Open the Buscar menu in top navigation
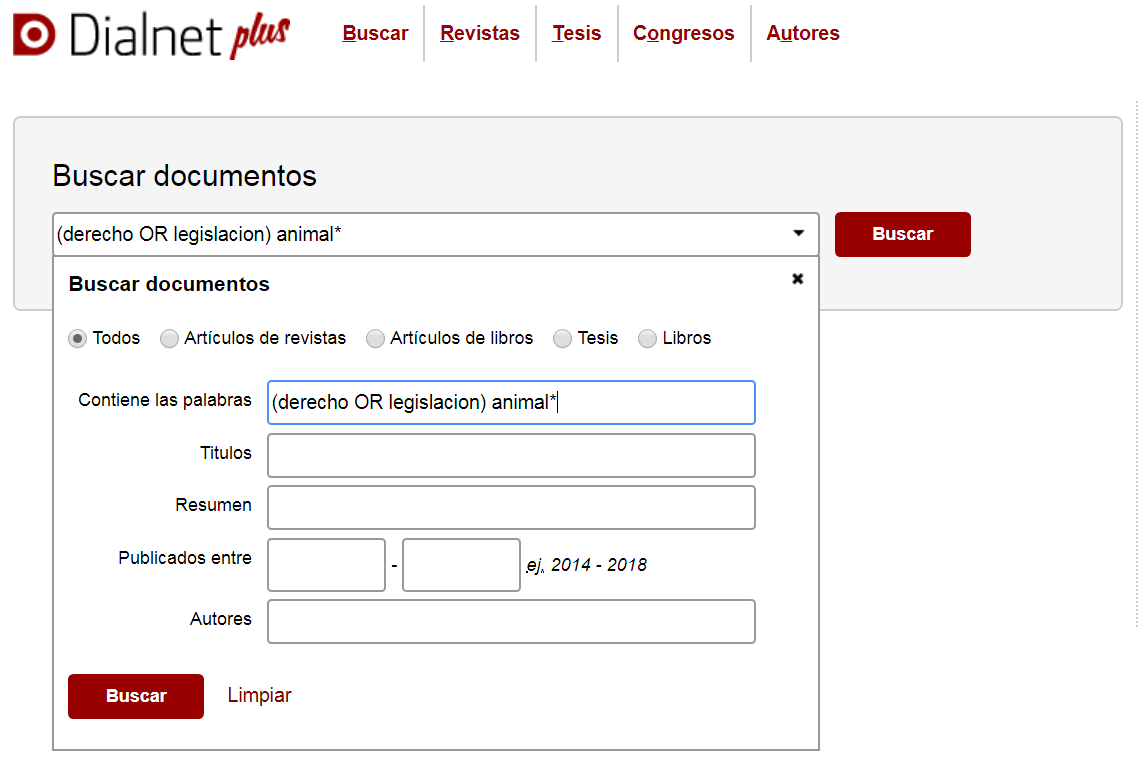This screenshot has height=770, width=1138. (375, 33)
